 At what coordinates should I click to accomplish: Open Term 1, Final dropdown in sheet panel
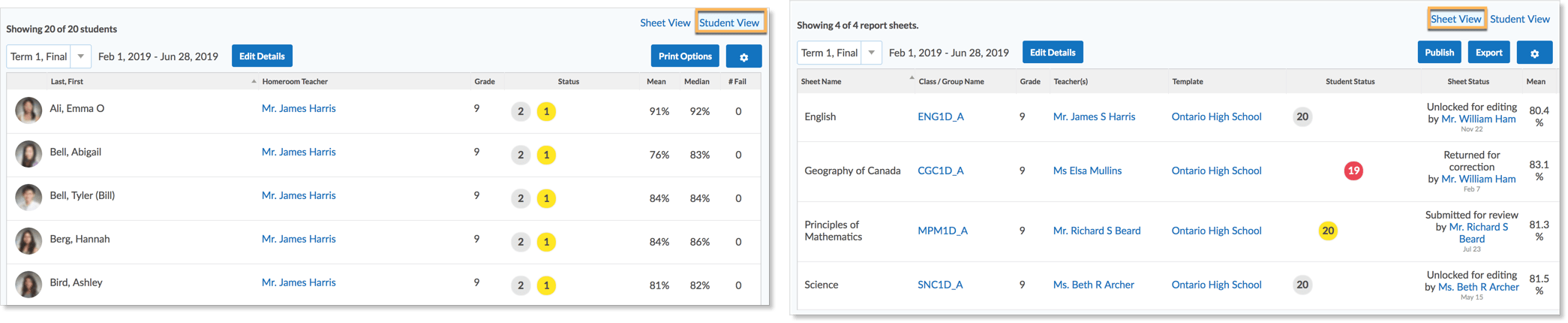click(871, 53)
